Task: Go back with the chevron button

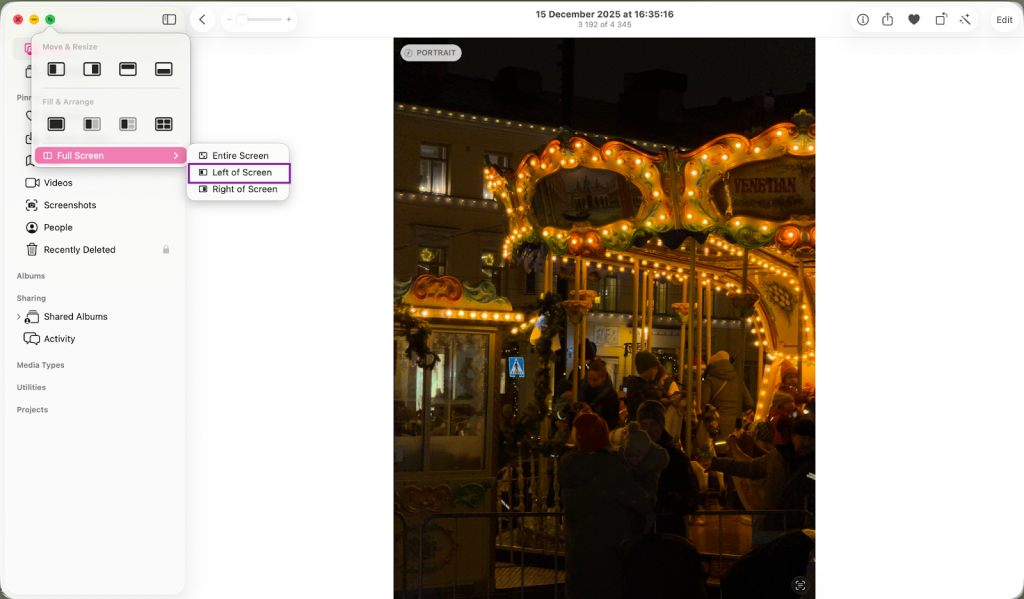Action: click(x=203, y=20)
